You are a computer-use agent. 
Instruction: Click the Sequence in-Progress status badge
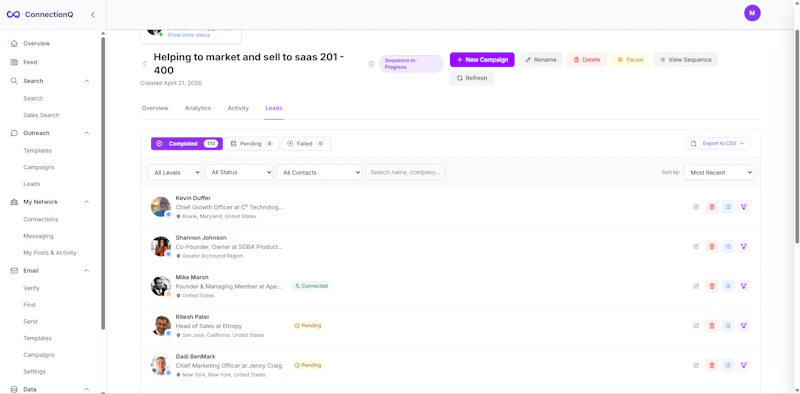[411, 64]
